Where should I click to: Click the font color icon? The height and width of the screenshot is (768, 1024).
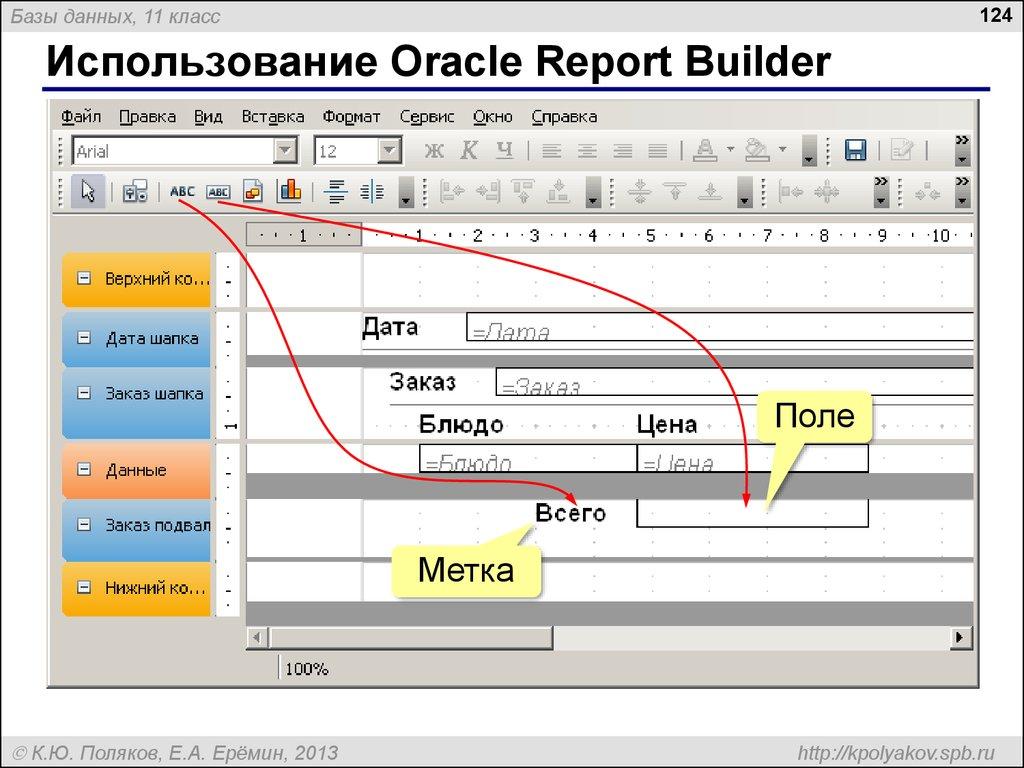pyautogui.click(x=705, y=150)
